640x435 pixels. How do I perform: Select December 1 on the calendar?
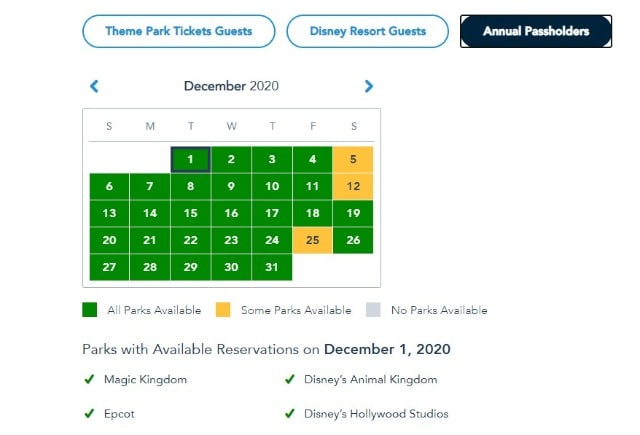(191, 160)
